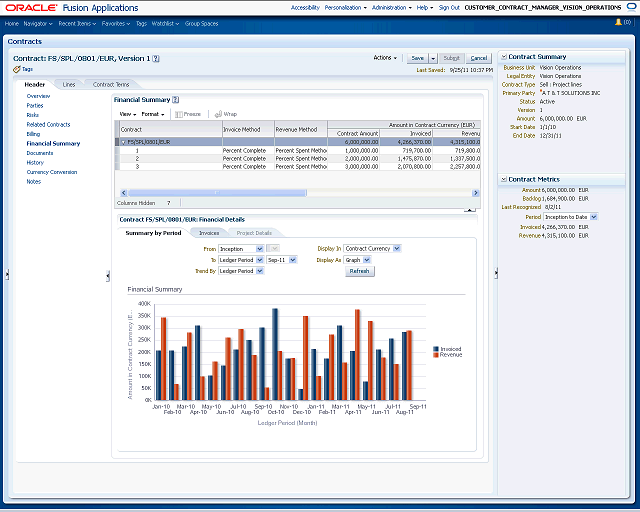The height and width of the screenshot is (512, 640).
Task: Click the Revenue legend orange swatch
Action: pos(436,355)
